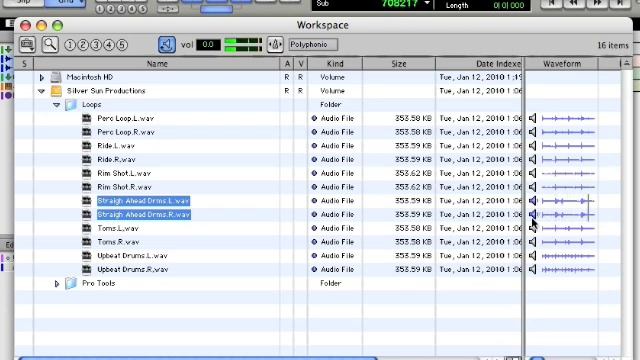Screen dimensions: 640x360
Task: Select the Perc Loop.L.wav file icon
Action: [x=87, y=118]
